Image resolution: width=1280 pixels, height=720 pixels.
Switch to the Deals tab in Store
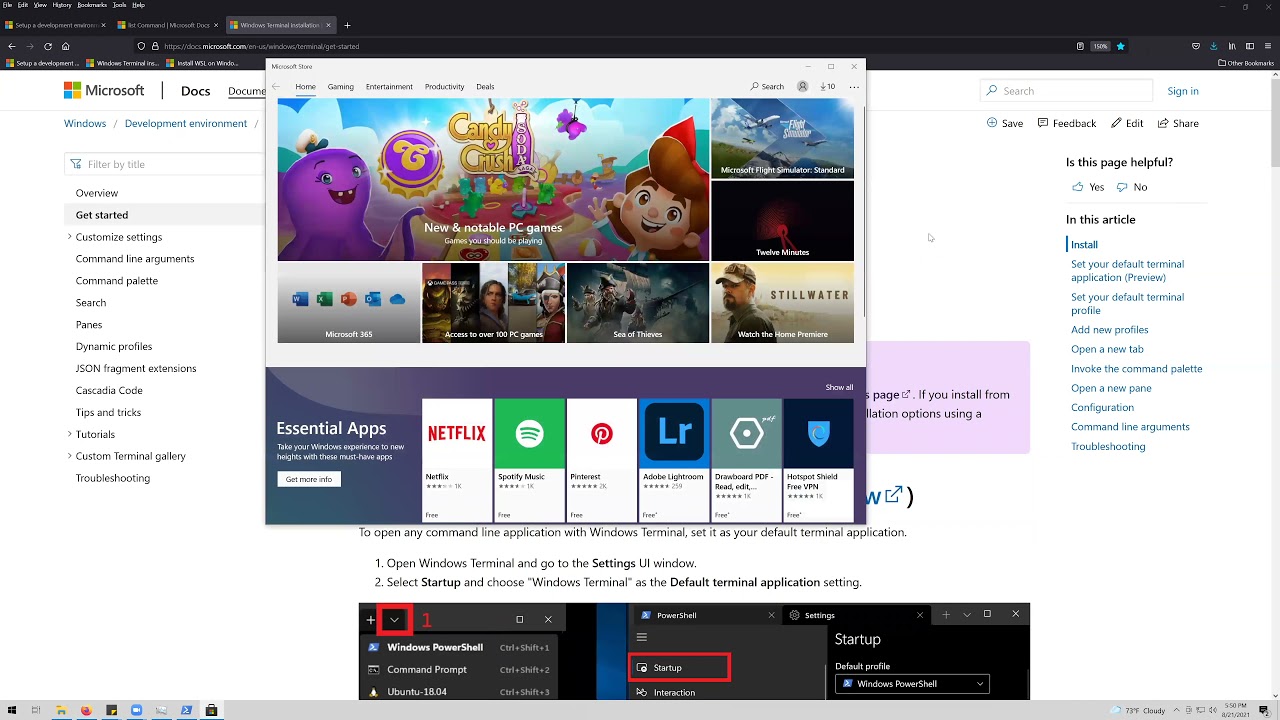(485, 86)
